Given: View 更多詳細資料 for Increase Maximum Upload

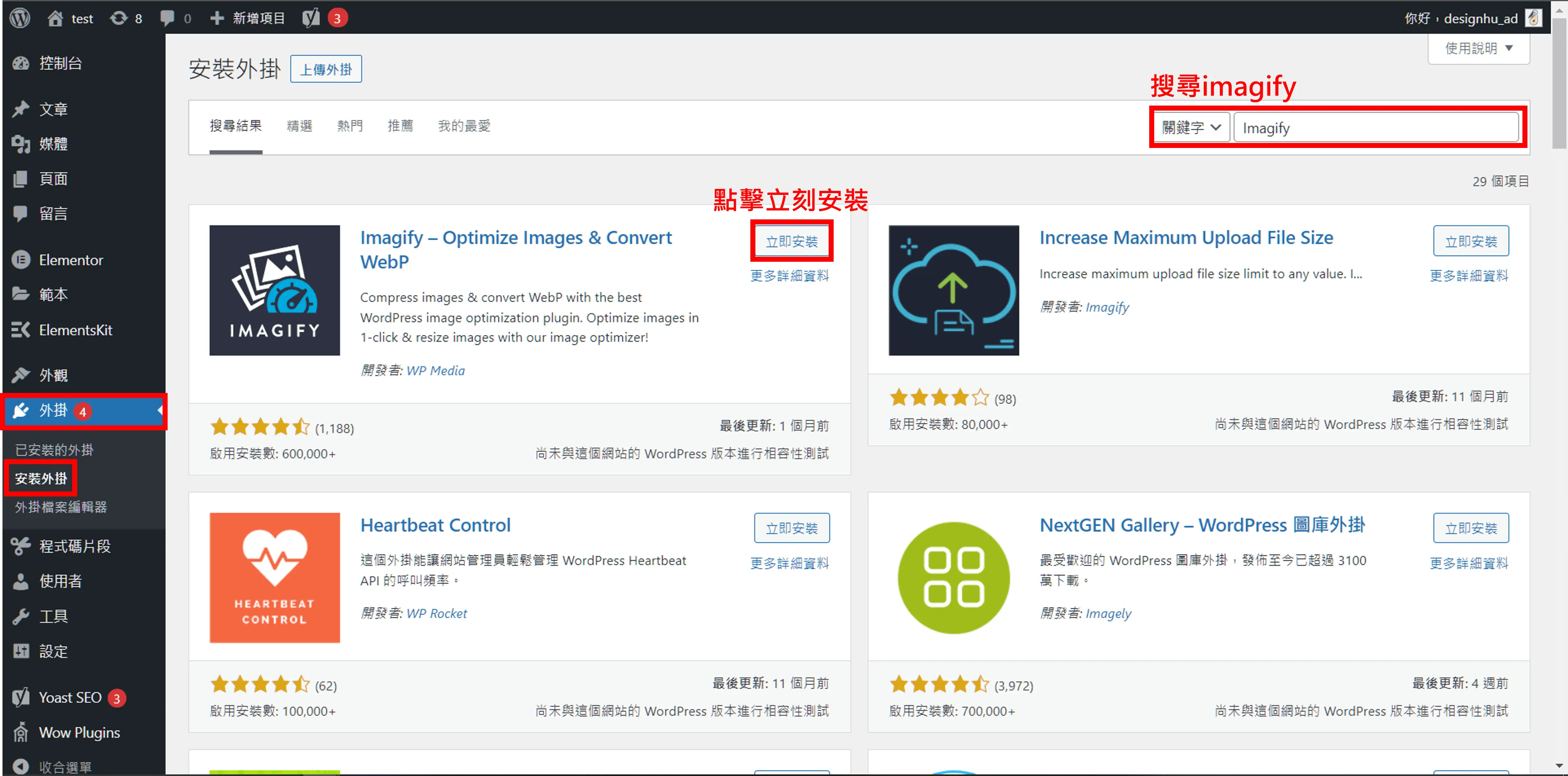Looking at the screenshot, I should pos(1469,276).
